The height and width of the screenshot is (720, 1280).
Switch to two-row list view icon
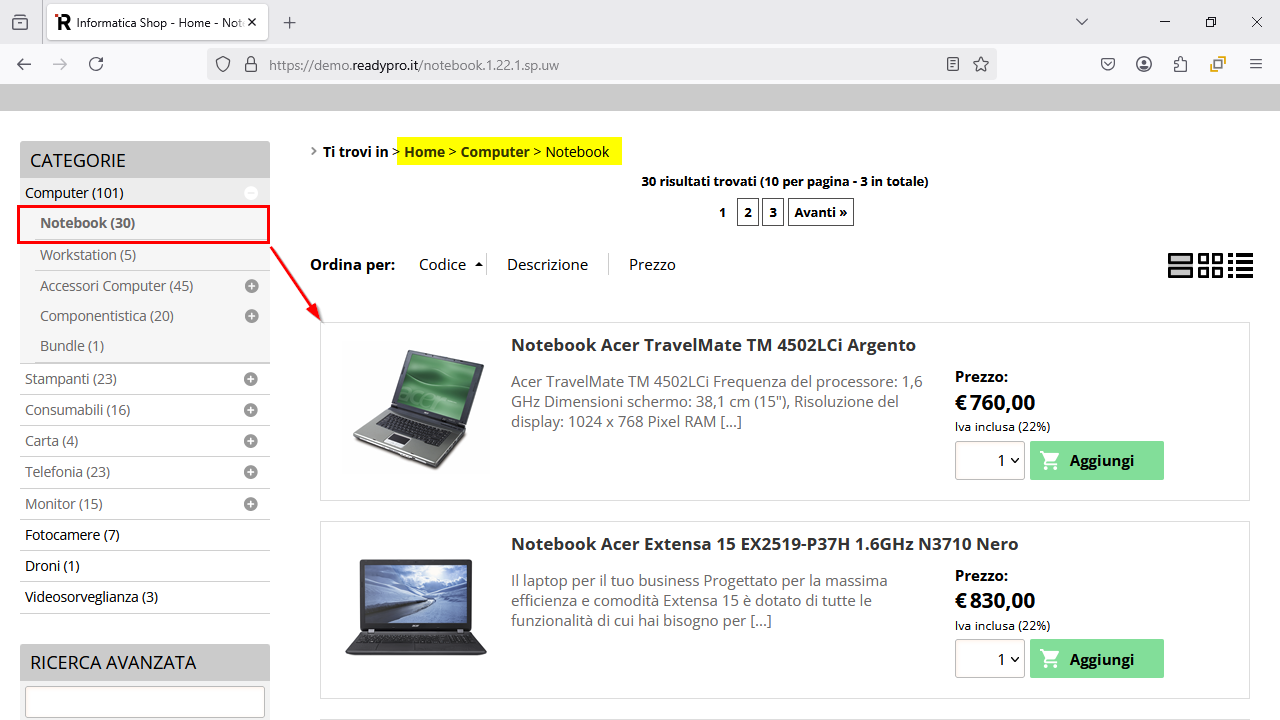click(1180, 265)
